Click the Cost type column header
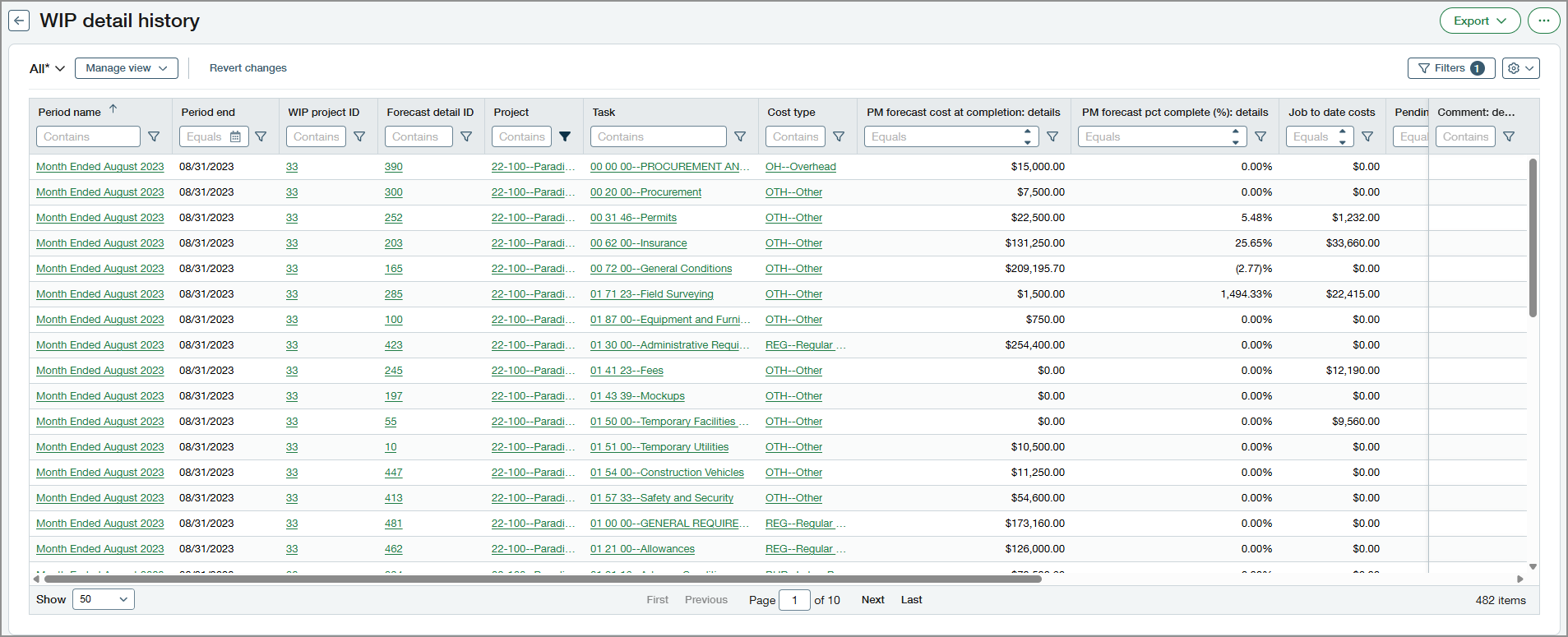Screen dimensions: 1568x637 point(791,113)
